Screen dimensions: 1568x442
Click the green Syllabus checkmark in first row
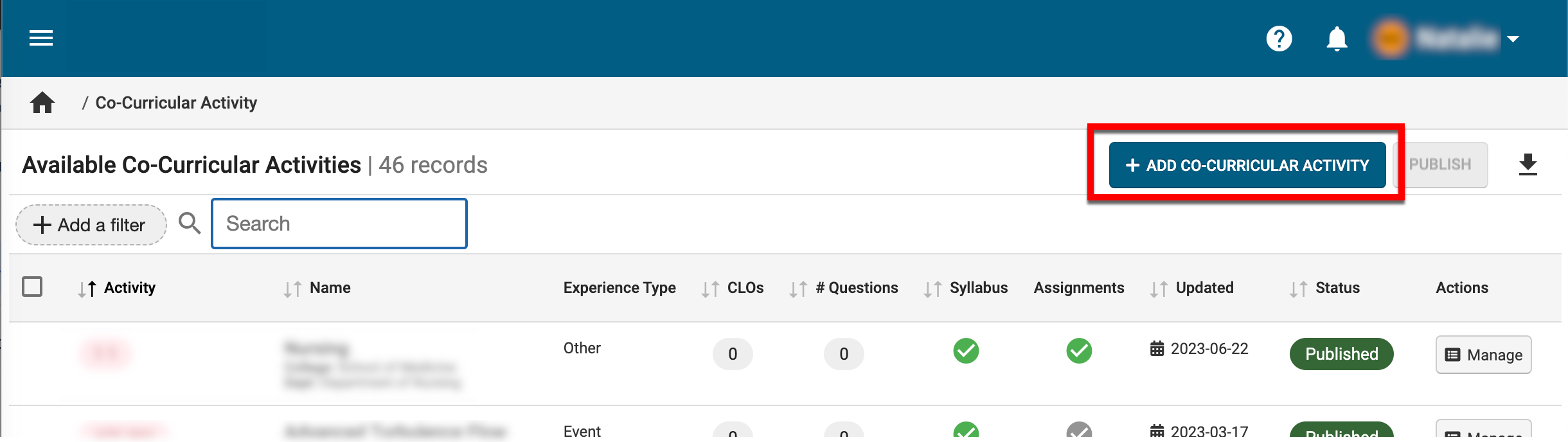coord(966,351)
